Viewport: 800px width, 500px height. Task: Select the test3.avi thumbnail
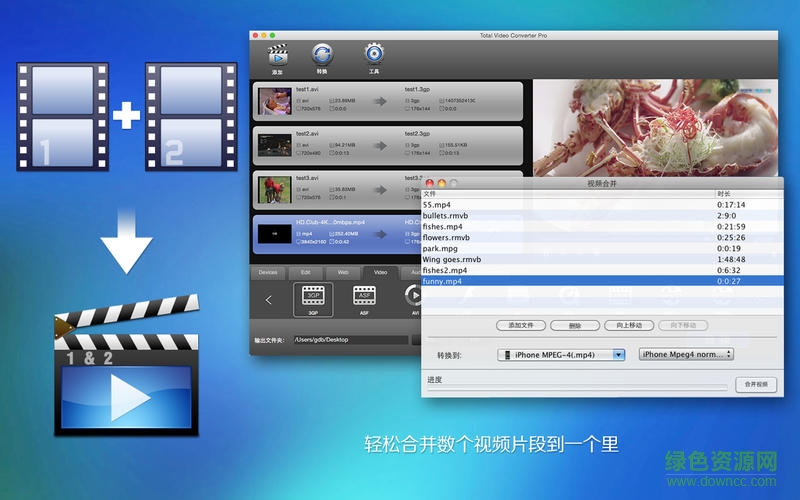pyautogui.click(x=274, y=189)
